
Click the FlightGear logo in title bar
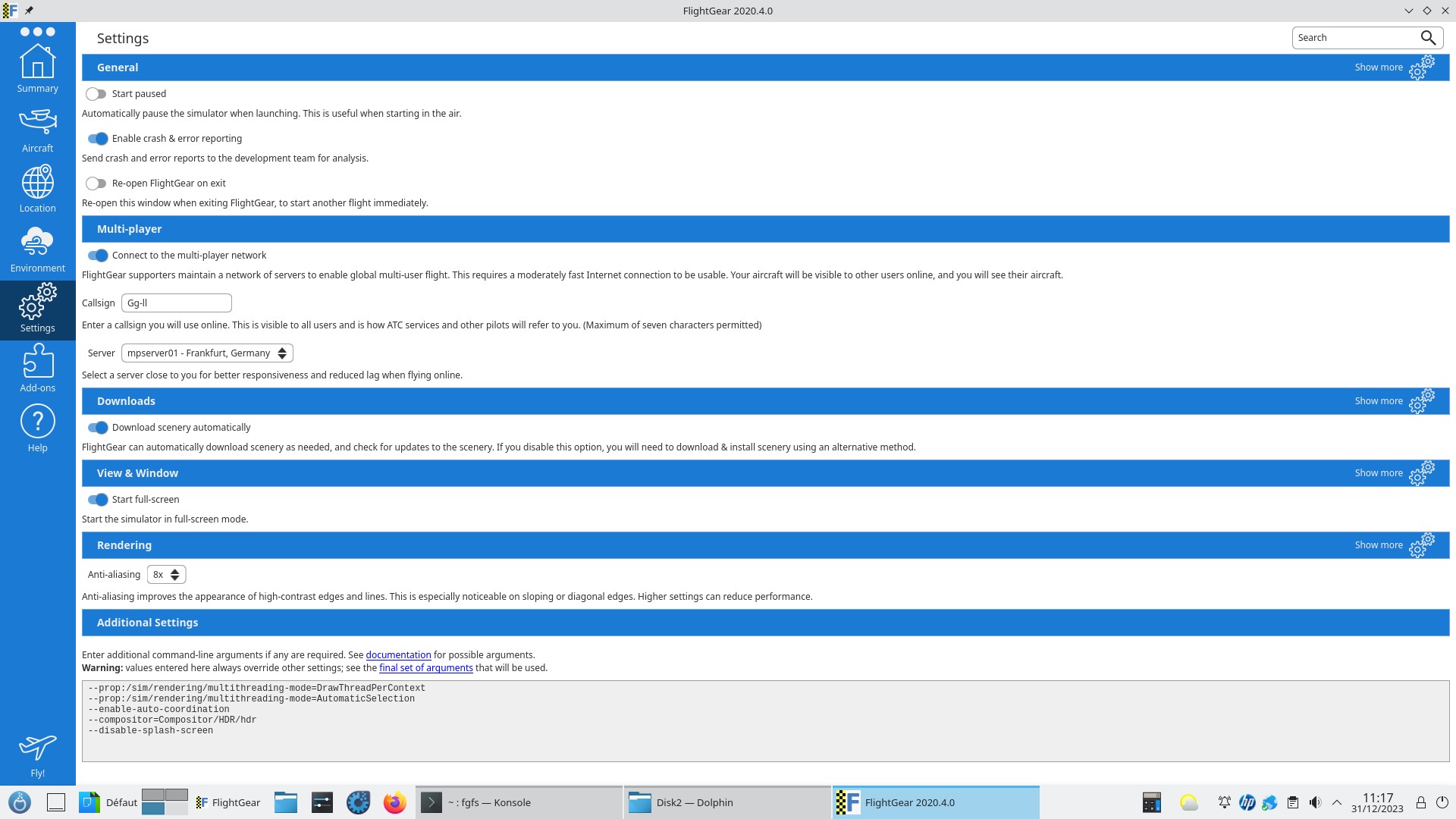point(10,11)
